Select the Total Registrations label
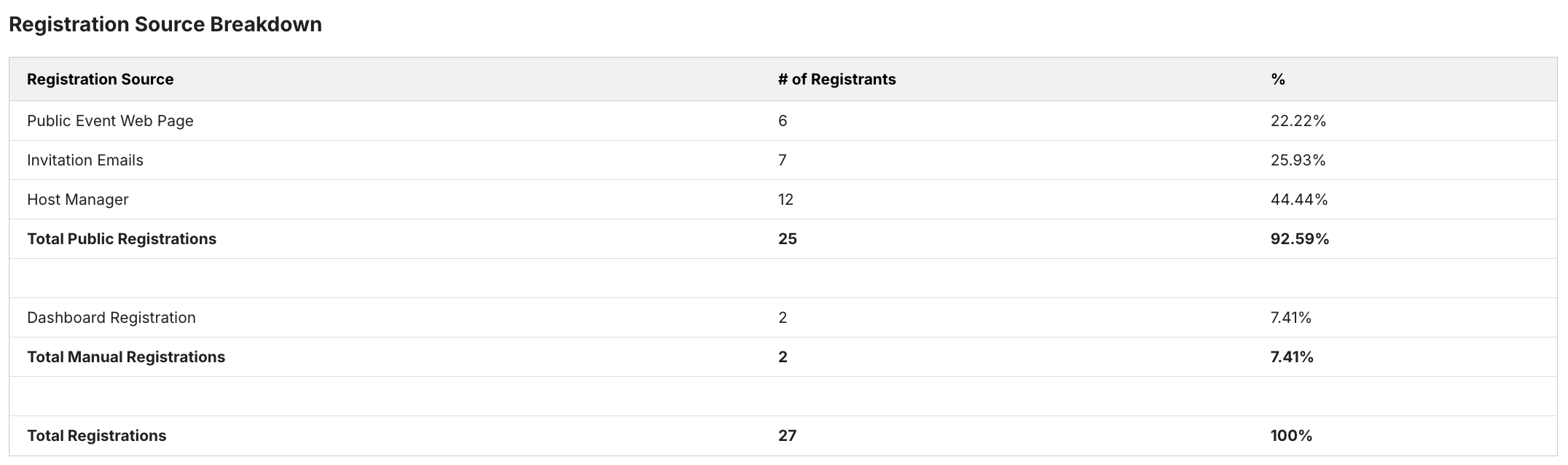The height and width of the screenshot is (465, 1568). coord(97,436)
